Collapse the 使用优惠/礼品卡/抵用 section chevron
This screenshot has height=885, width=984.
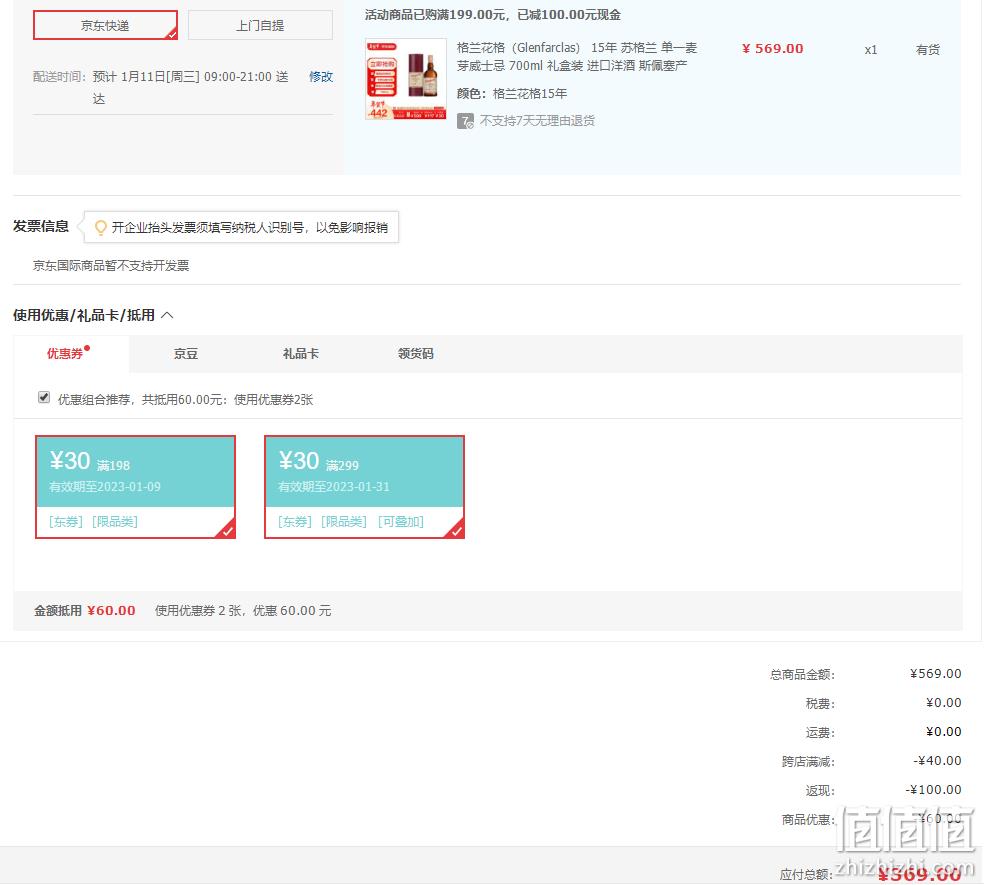(168, 315)
